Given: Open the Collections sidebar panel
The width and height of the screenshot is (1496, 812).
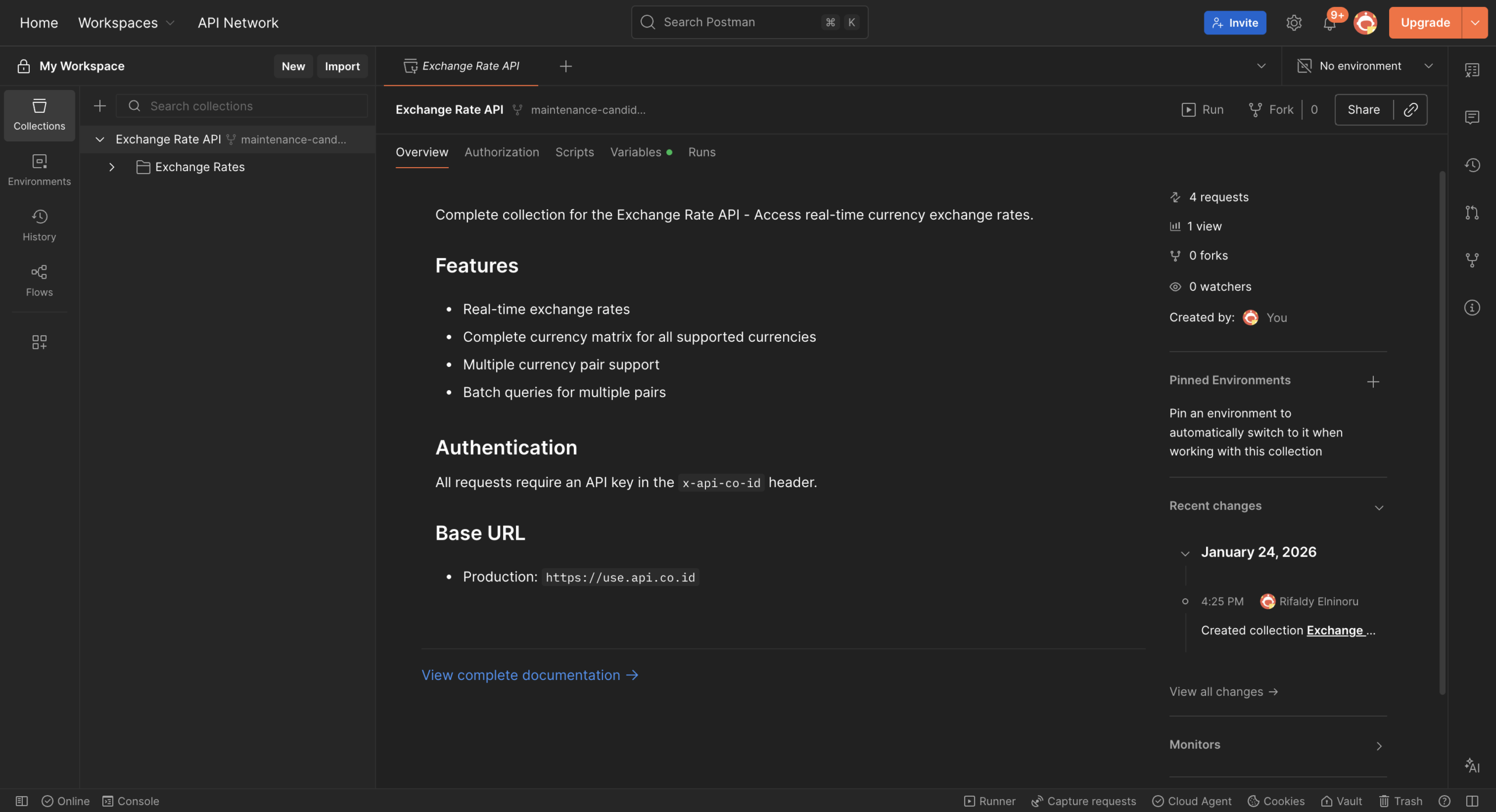Looking at the screenshot, I should point(39,115).
